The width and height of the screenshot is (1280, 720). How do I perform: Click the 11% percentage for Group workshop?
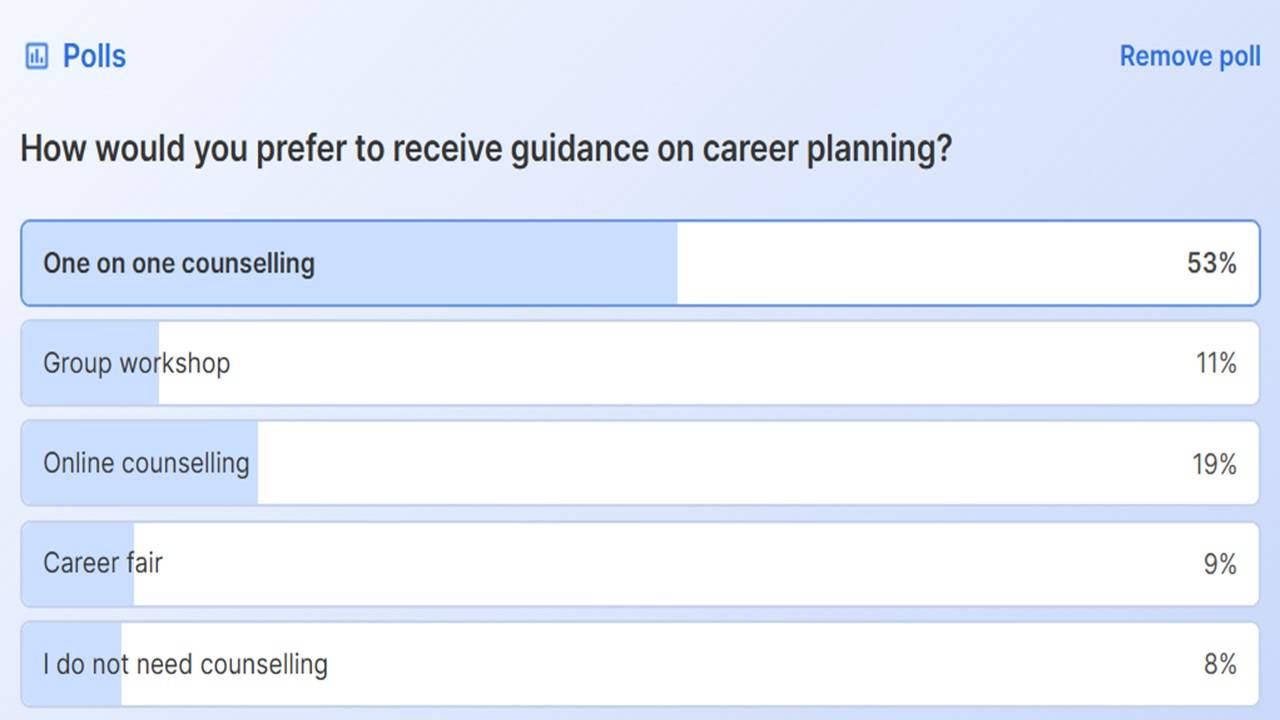1215,363
